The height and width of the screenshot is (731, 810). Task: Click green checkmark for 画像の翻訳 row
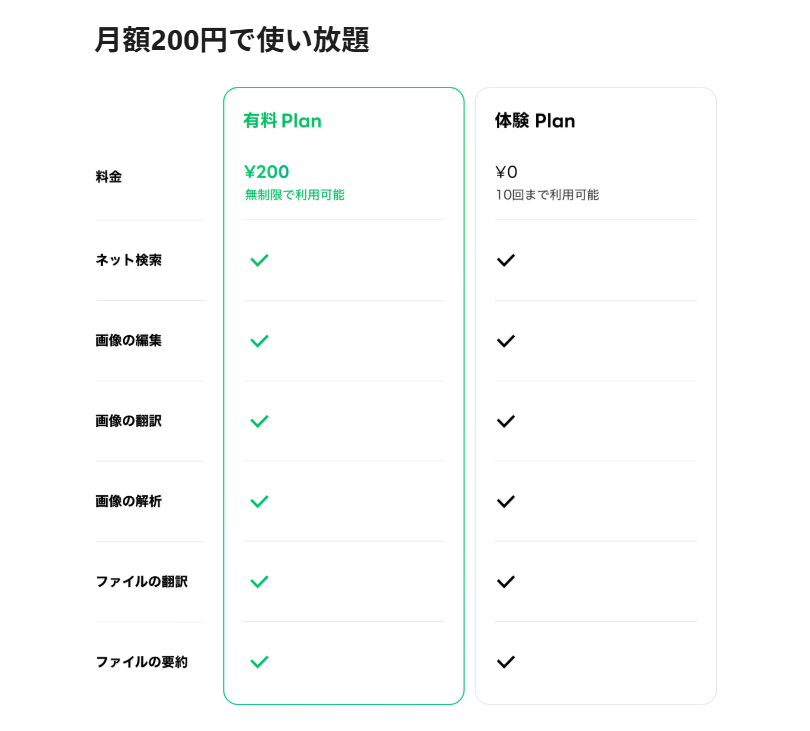(259, 421)
